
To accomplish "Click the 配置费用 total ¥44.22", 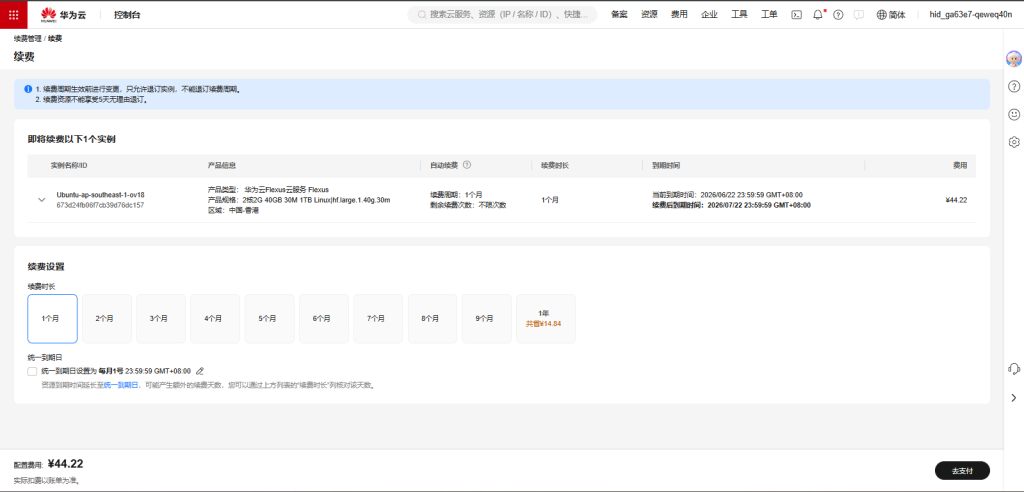I will (65, 464).
